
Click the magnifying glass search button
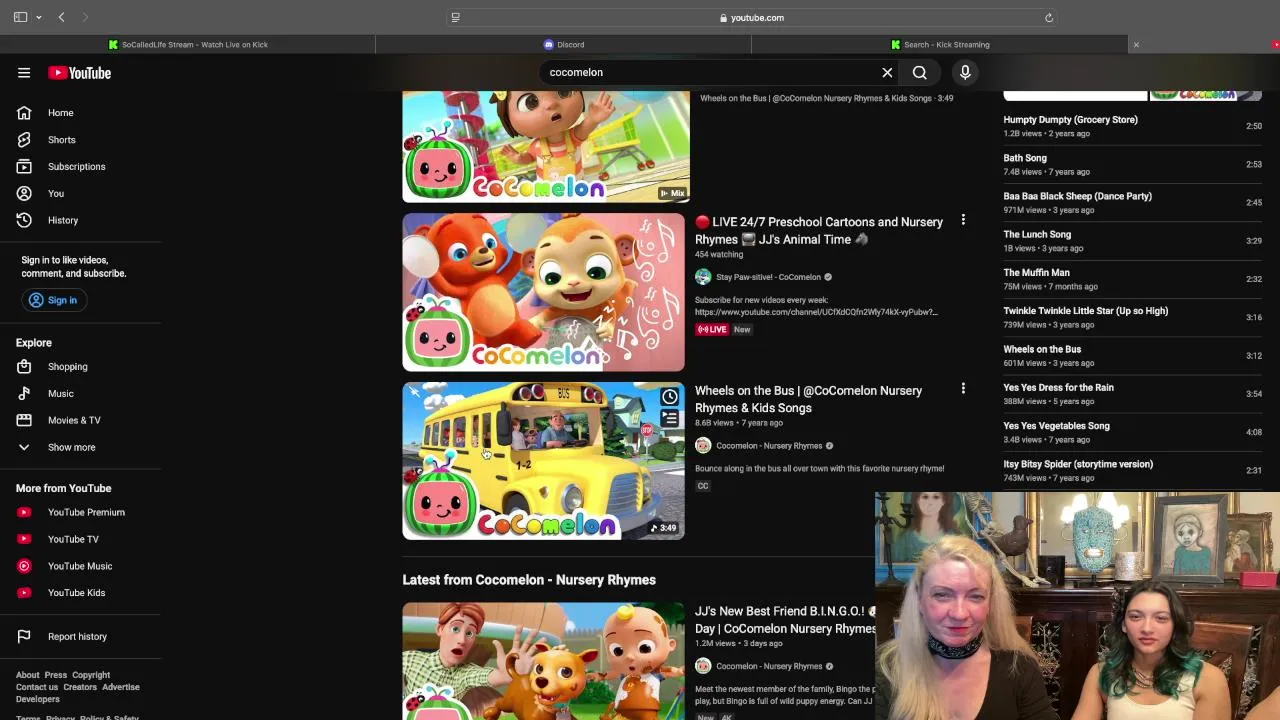click(x=919, y=72)
